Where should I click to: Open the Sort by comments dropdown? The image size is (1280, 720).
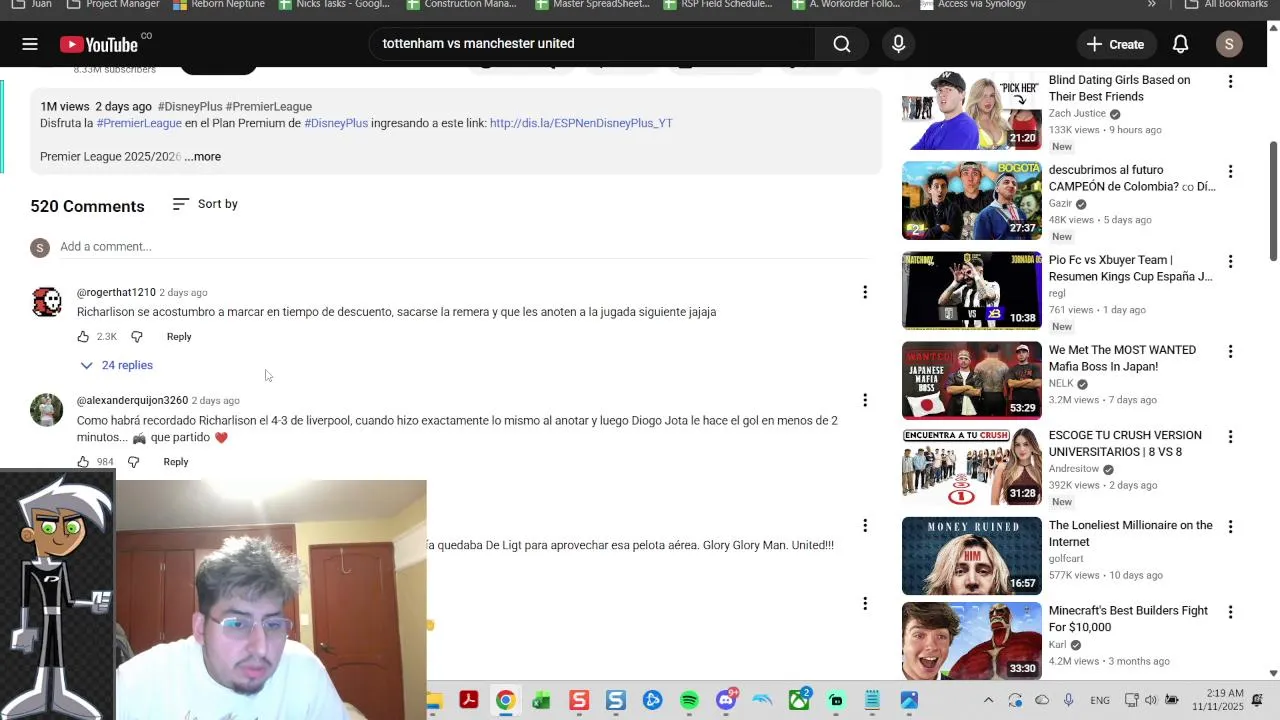point(205,204)
